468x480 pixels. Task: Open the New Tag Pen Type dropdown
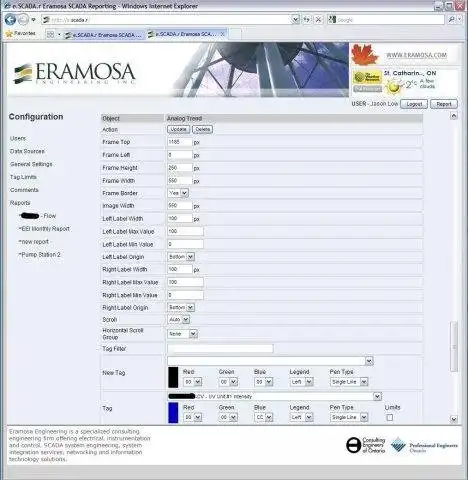[349, 382]
